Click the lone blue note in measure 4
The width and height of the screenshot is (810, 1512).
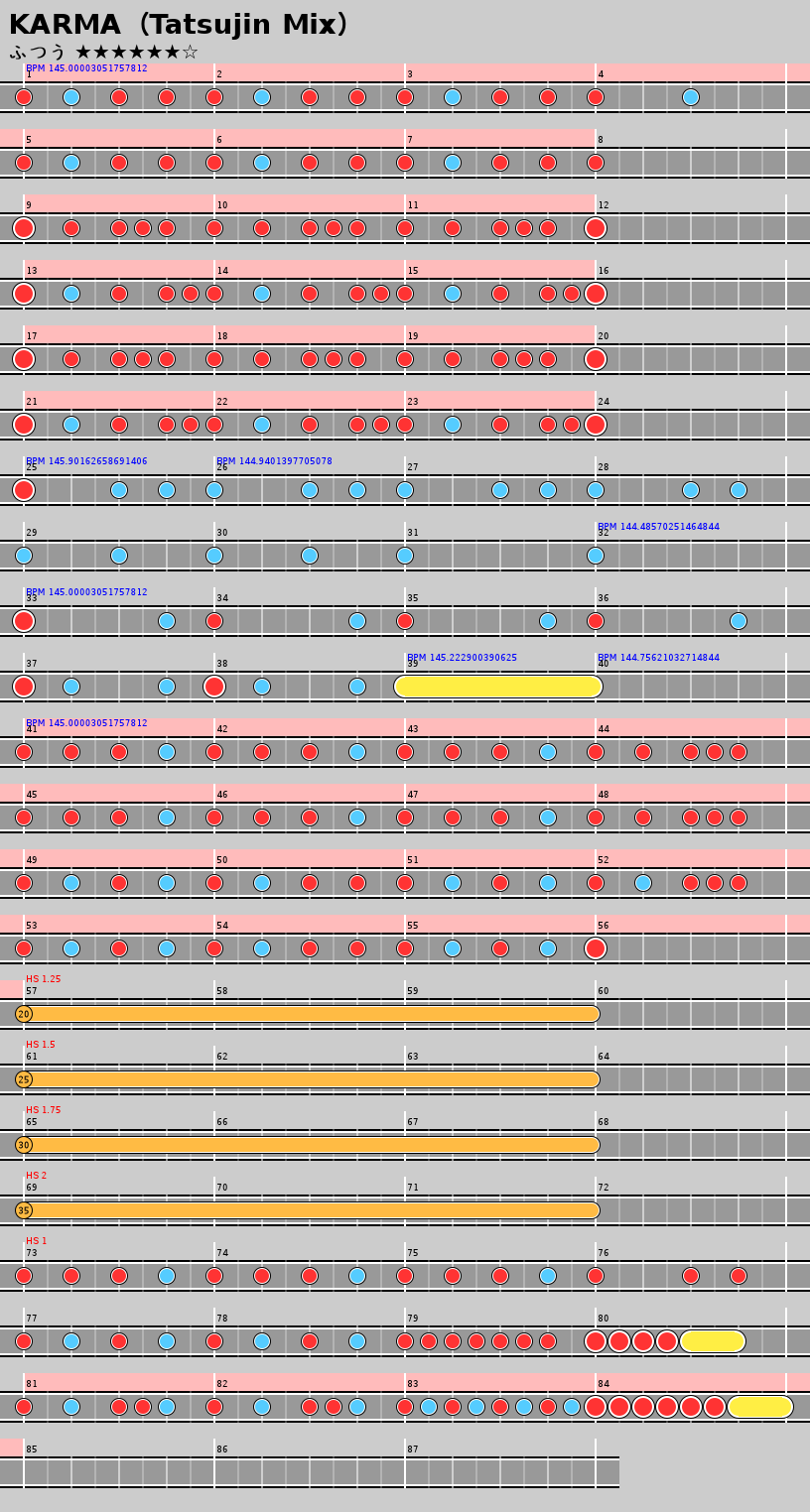691,97
